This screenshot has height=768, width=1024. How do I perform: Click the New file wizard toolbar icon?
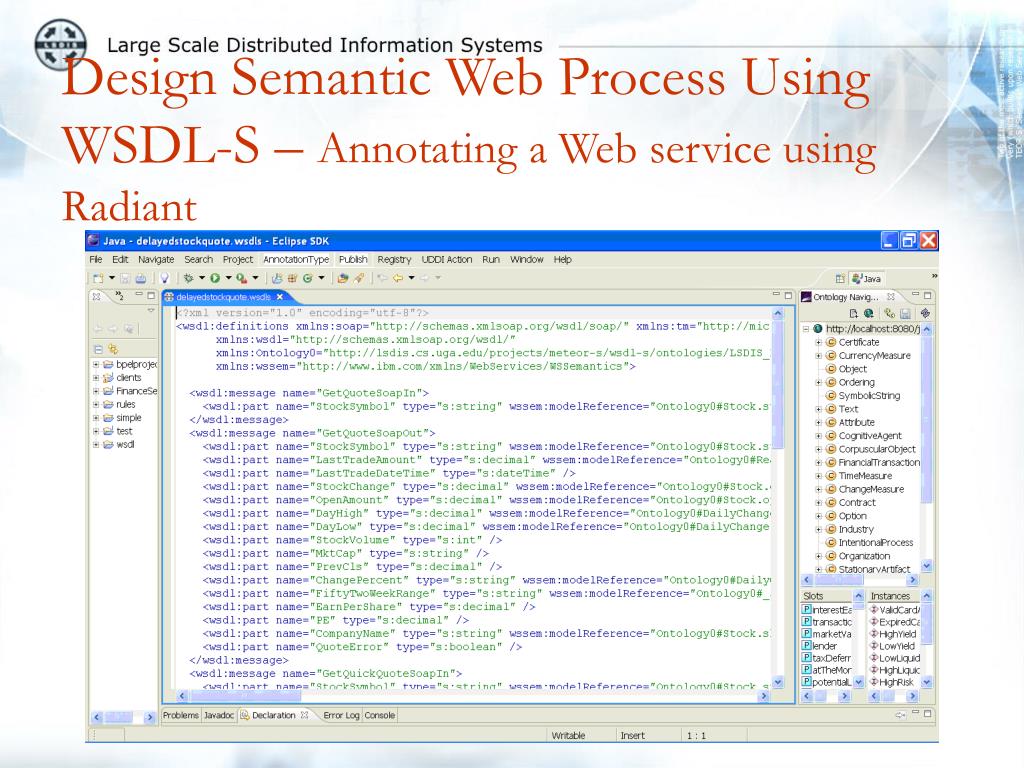pyautogui.click(x=99, y=278)
